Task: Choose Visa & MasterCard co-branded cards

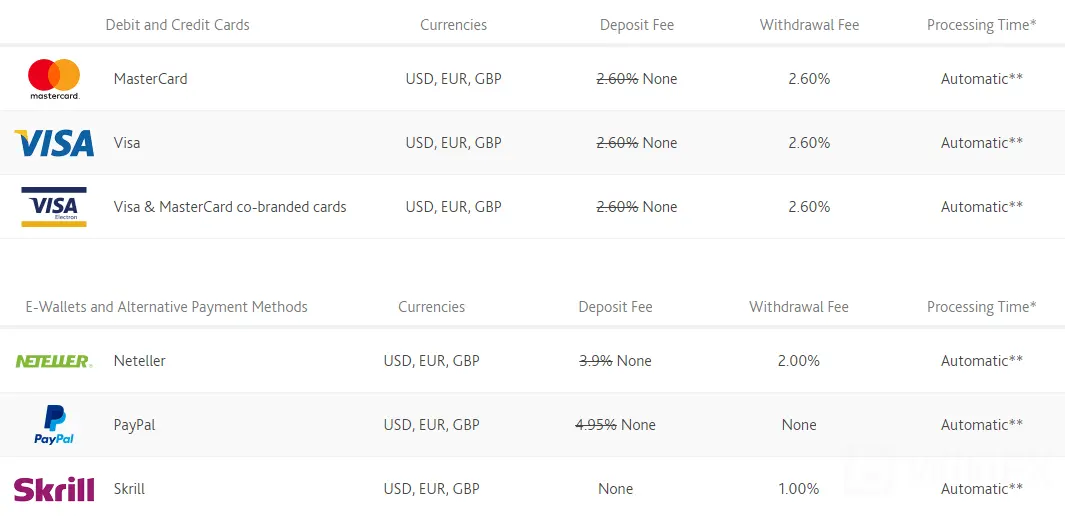Action: tap(230, 207)
